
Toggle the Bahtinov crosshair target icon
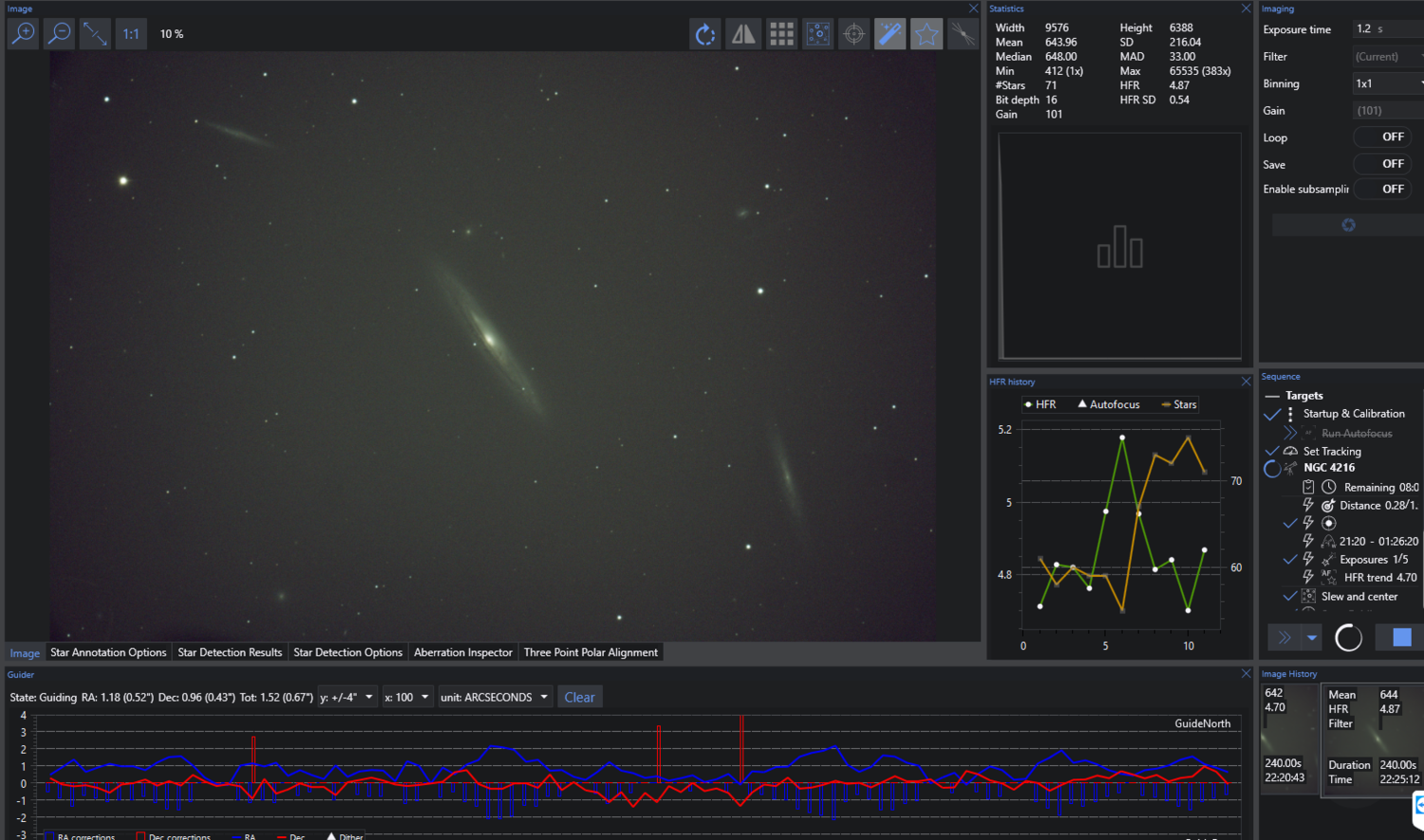[x=853, y=34]
